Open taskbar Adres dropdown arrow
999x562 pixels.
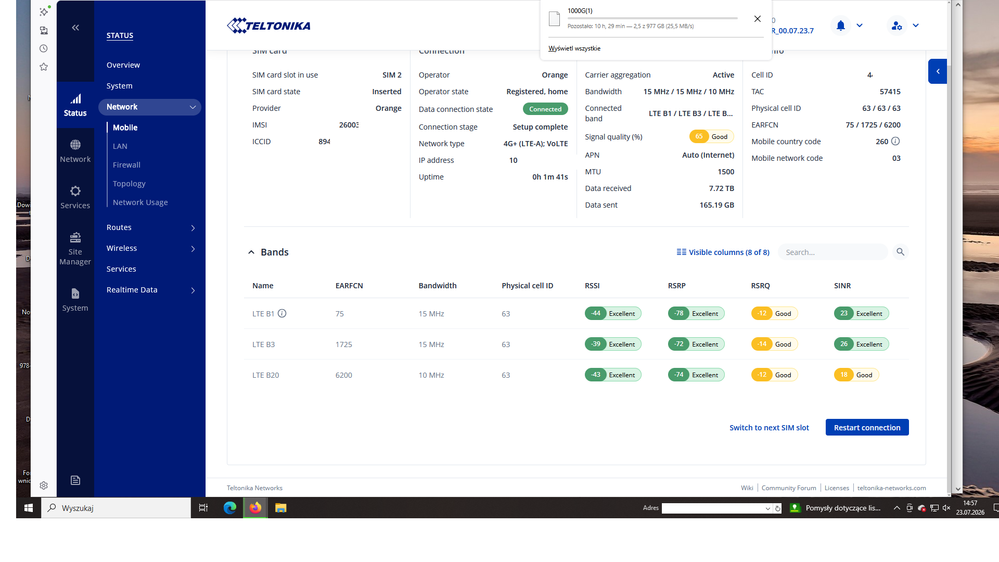tap(767, 508)
